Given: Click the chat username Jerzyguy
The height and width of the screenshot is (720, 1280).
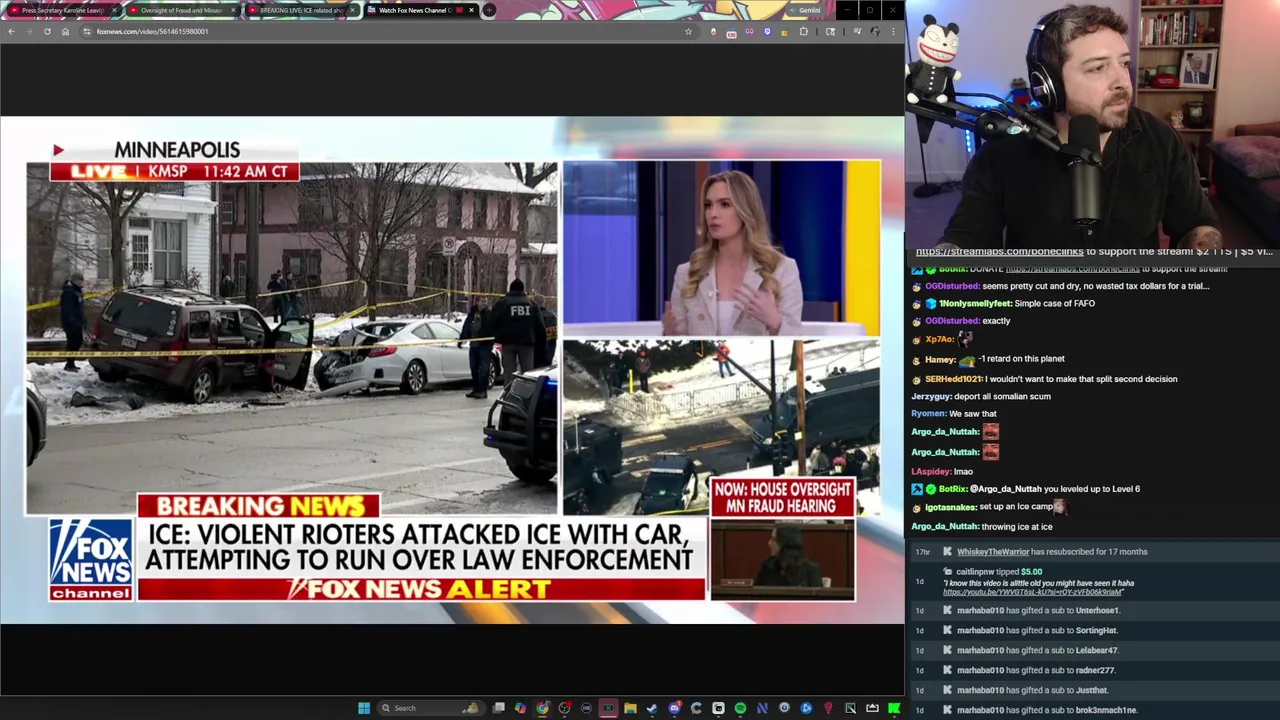Looking at the screenshot, I should (930, 396).
